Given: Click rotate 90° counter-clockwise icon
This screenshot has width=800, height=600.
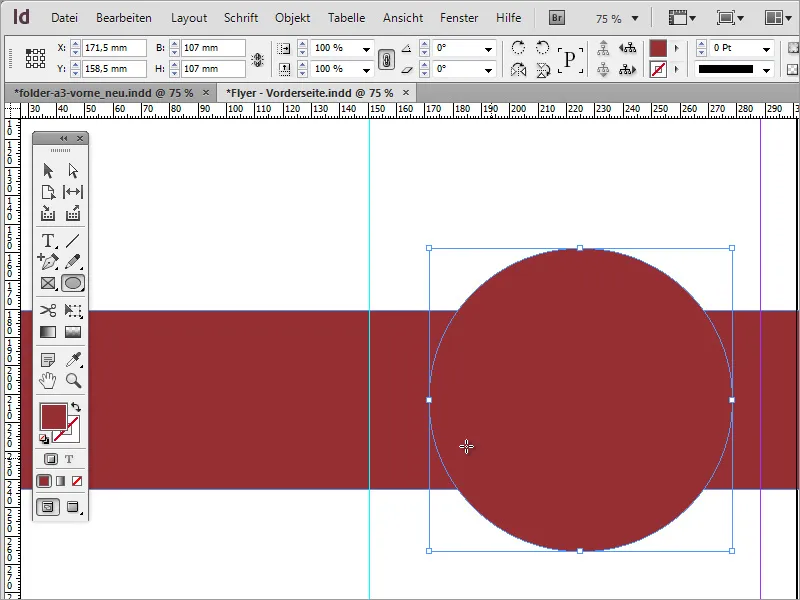Looking at the screenshot, I should (542, 47).
